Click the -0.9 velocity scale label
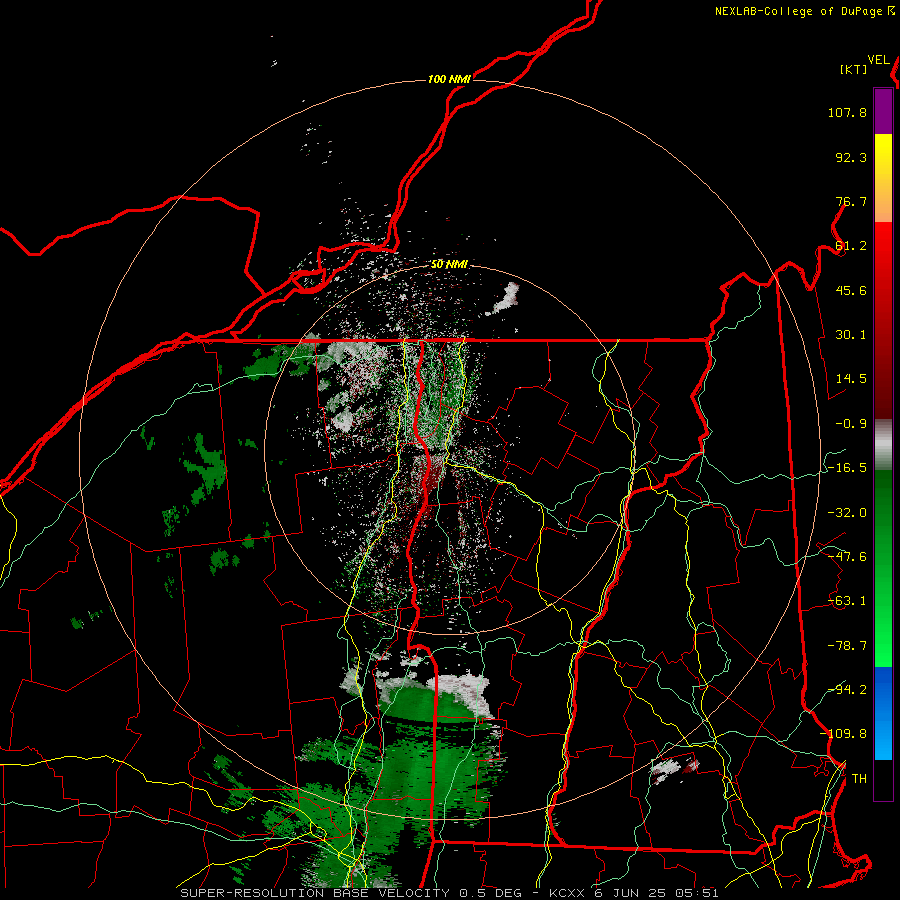The height and width of the screenshot is (900, 900). 851,424
